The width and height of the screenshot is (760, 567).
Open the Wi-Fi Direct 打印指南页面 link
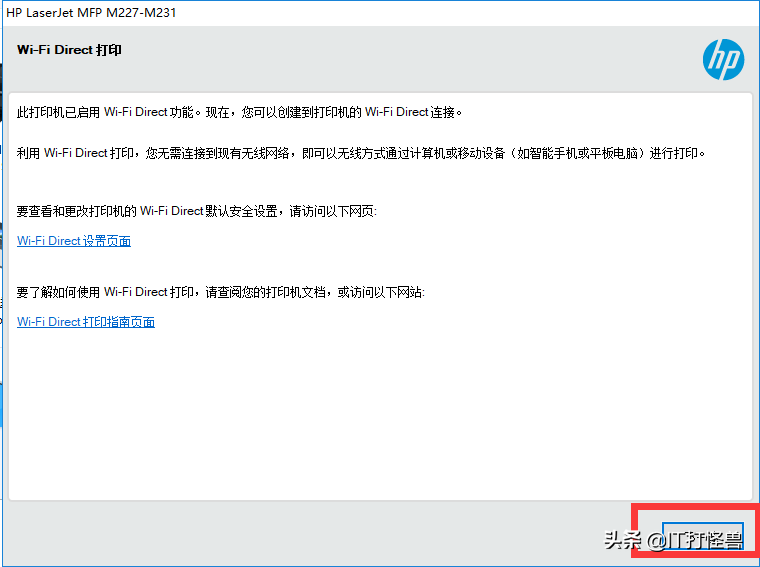click(x=86, y=322)
